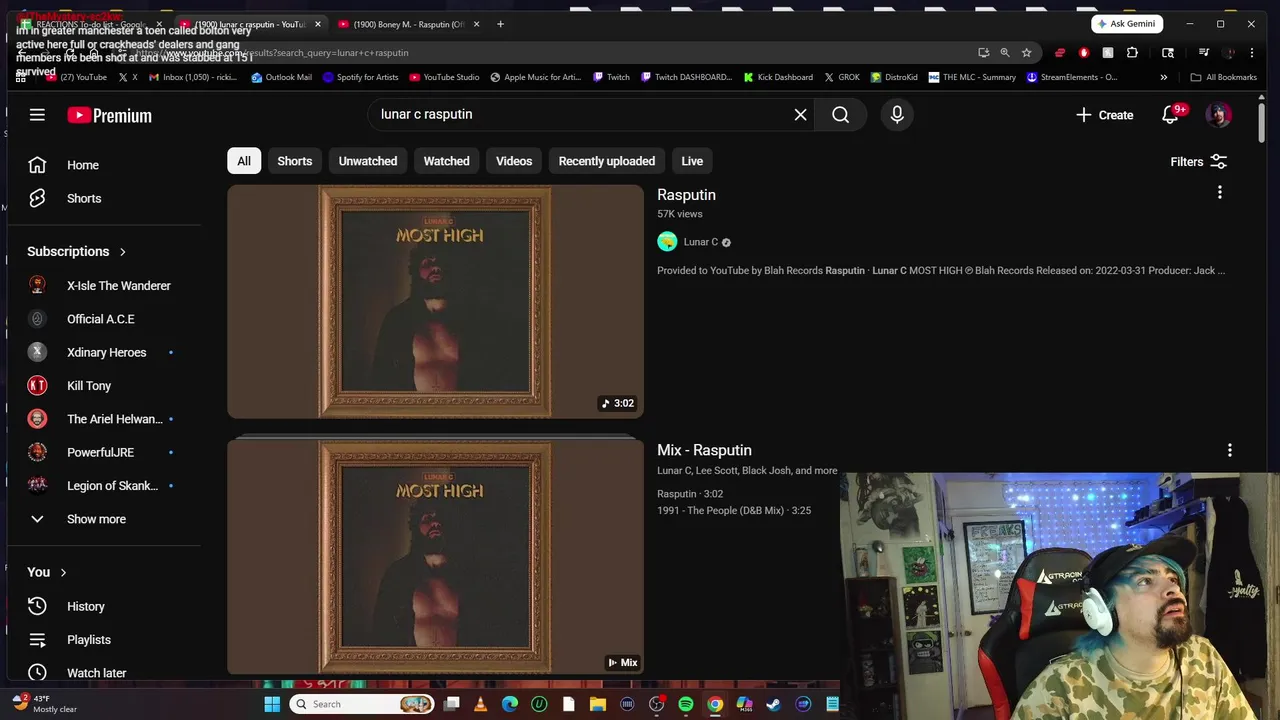1280x720 pixels.
Task: Select the Videos filter chip
Action: coord(514,161)
